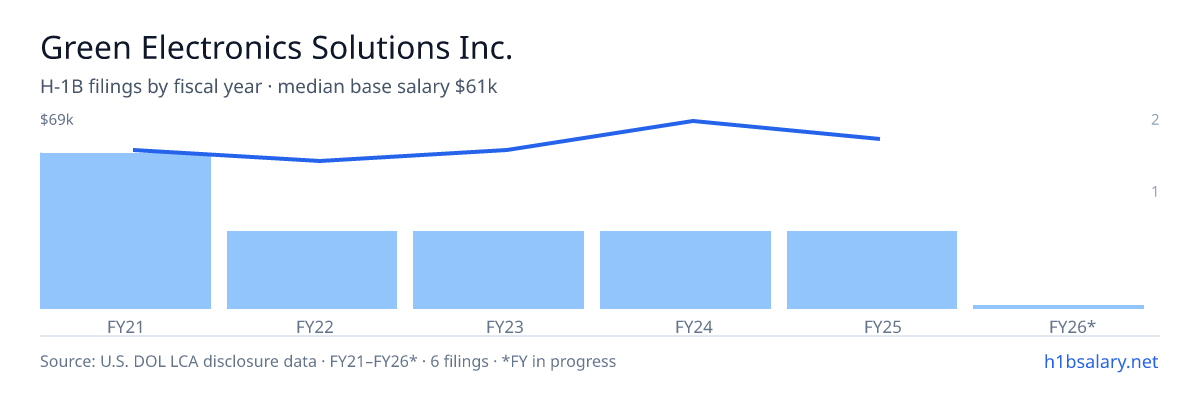Click the $69k salary axis label
The image size is (1200, 400).
[x=57, y=120]
